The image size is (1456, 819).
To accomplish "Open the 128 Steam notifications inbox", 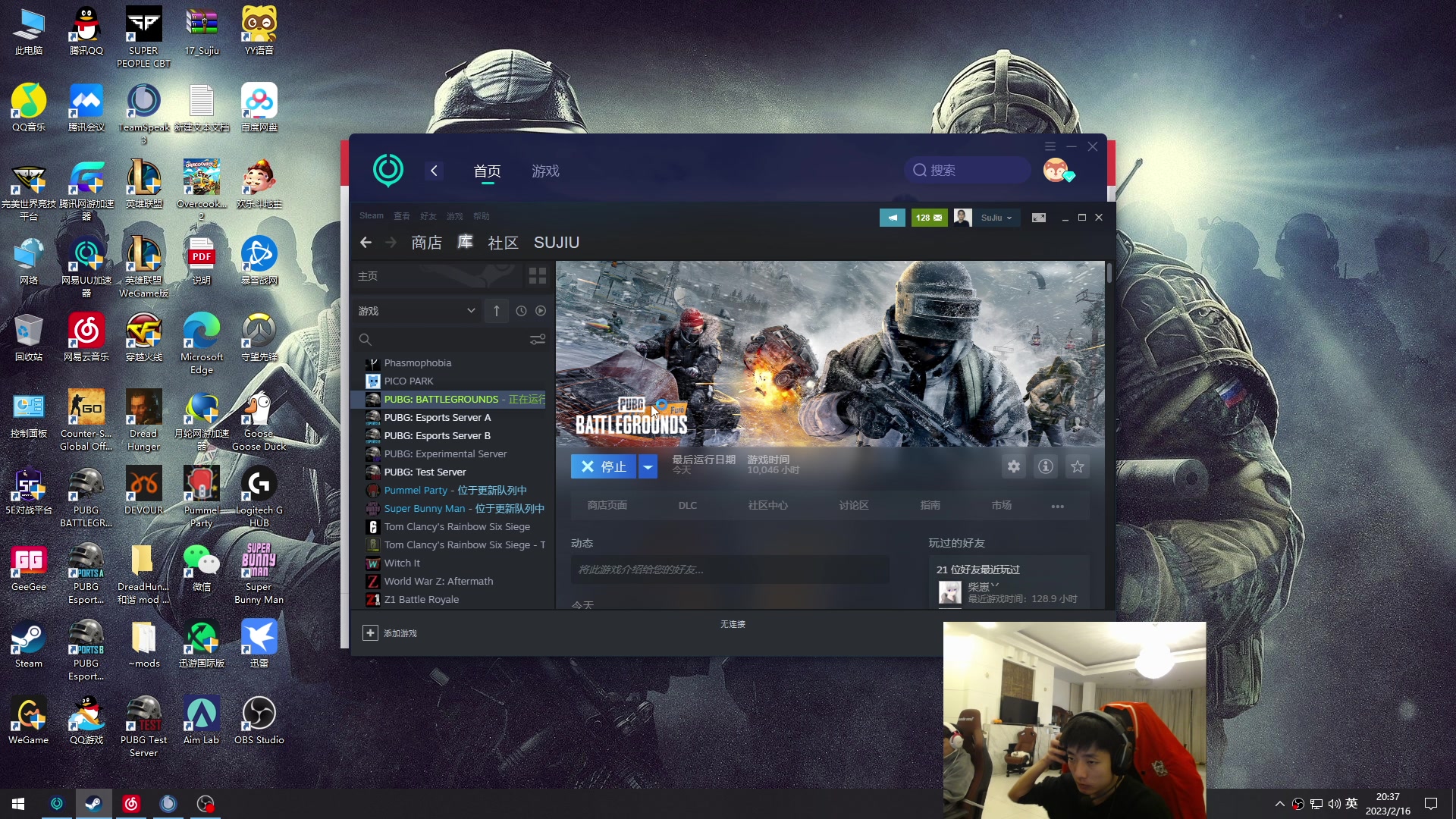I will [929, 218].
